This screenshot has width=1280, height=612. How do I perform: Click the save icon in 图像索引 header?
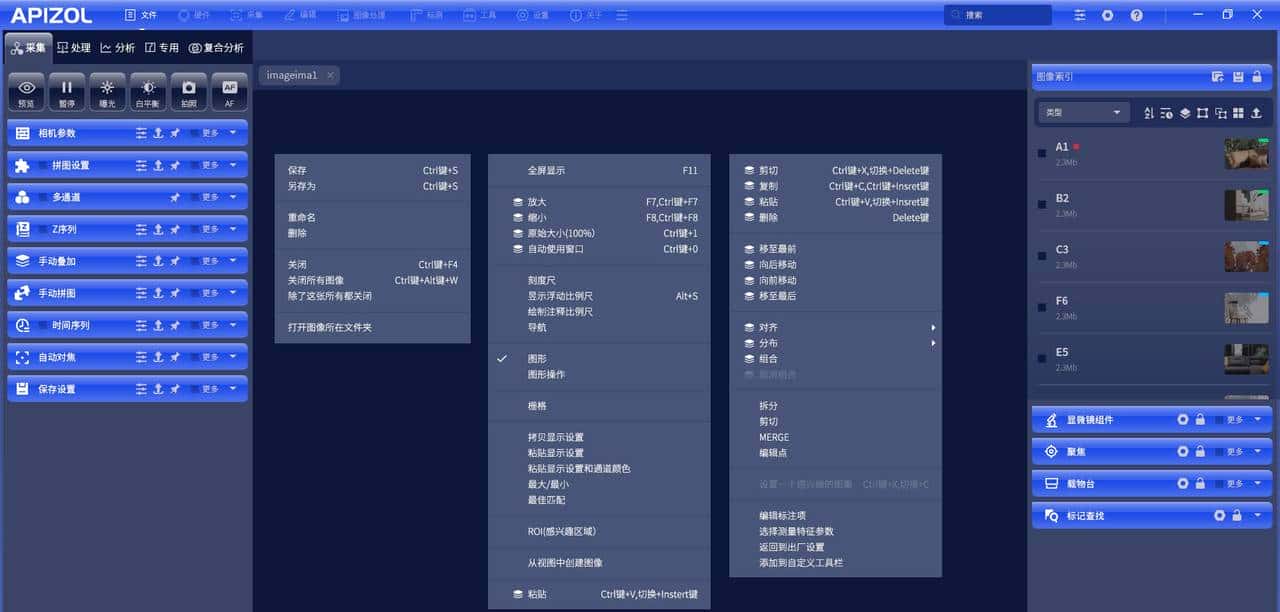coord(1239,76)
